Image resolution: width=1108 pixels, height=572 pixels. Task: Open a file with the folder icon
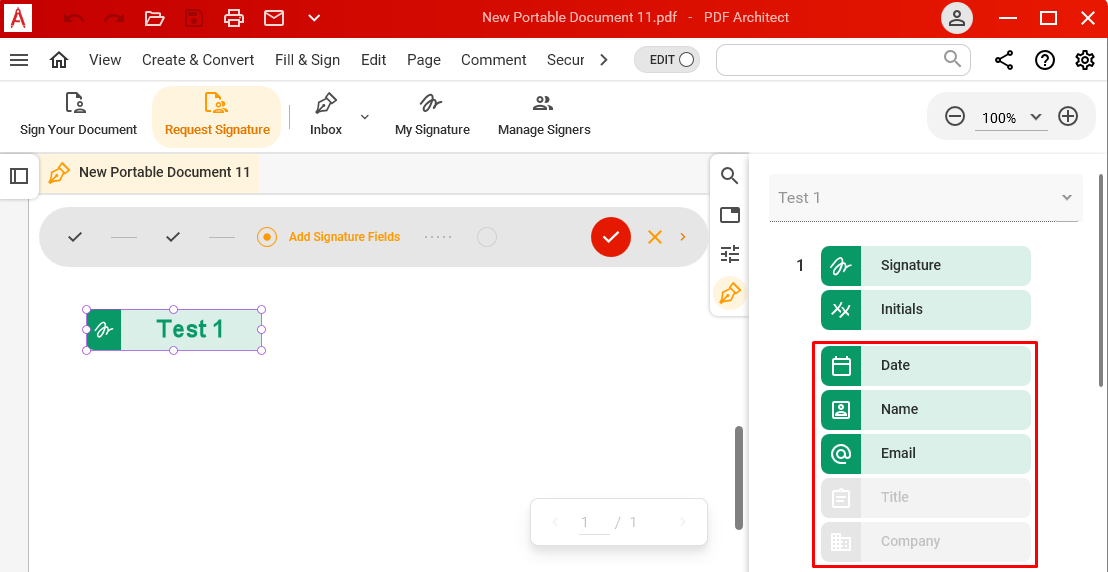click(x=154, y=18)
